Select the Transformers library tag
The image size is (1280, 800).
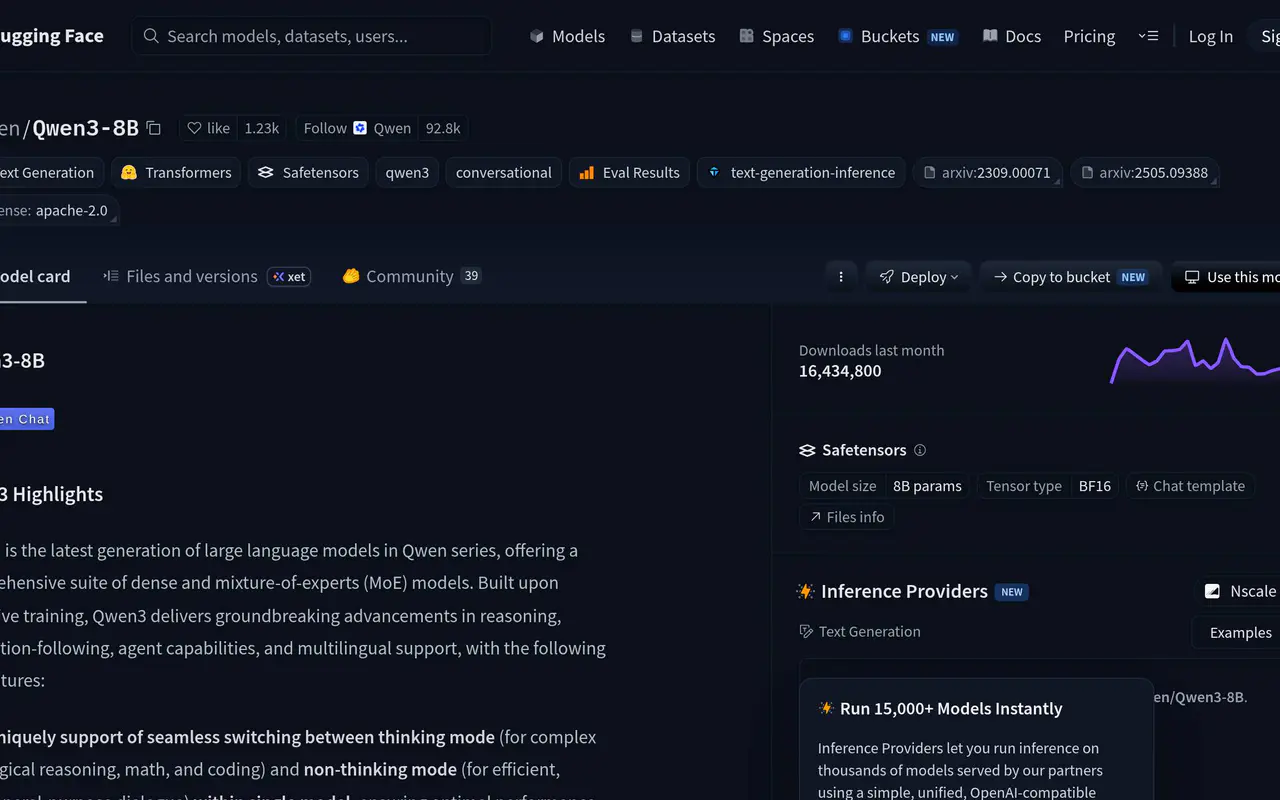[176, 172]
